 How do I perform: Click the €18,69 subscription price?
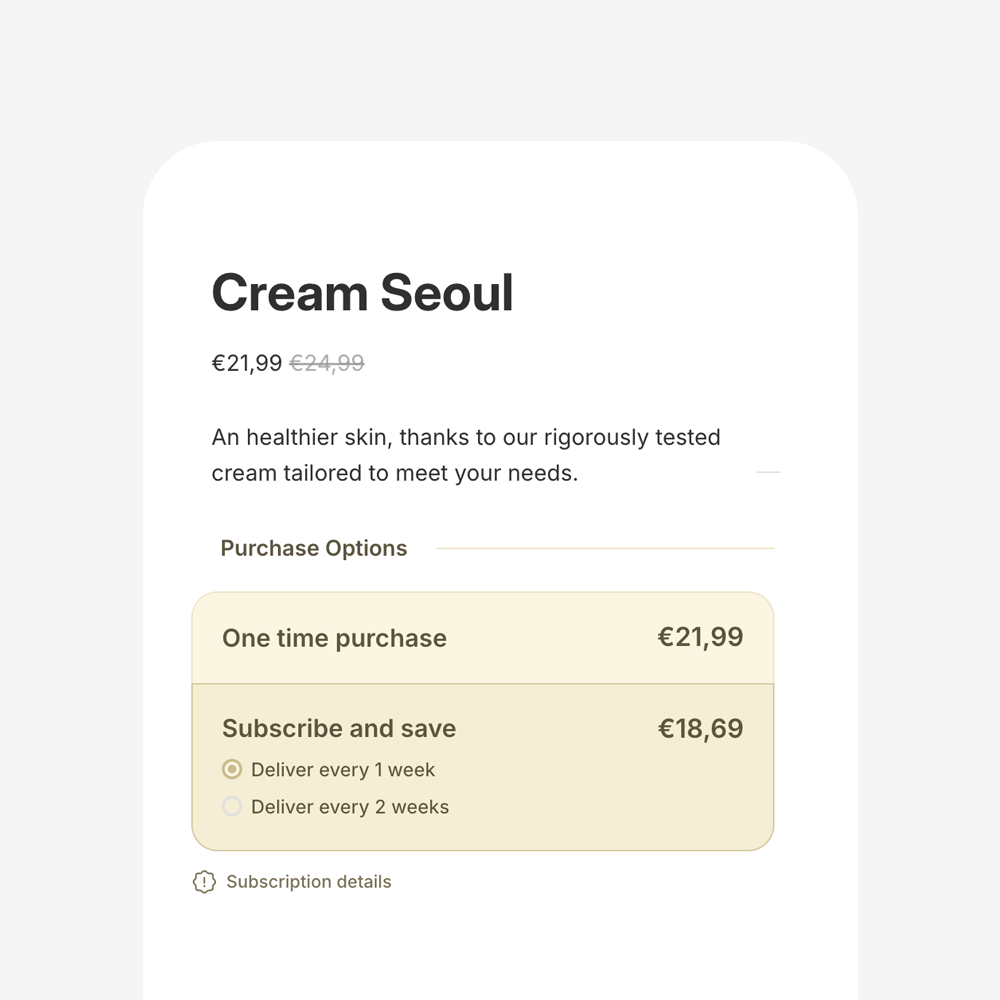pyautogui.click(x=700, y=729)
